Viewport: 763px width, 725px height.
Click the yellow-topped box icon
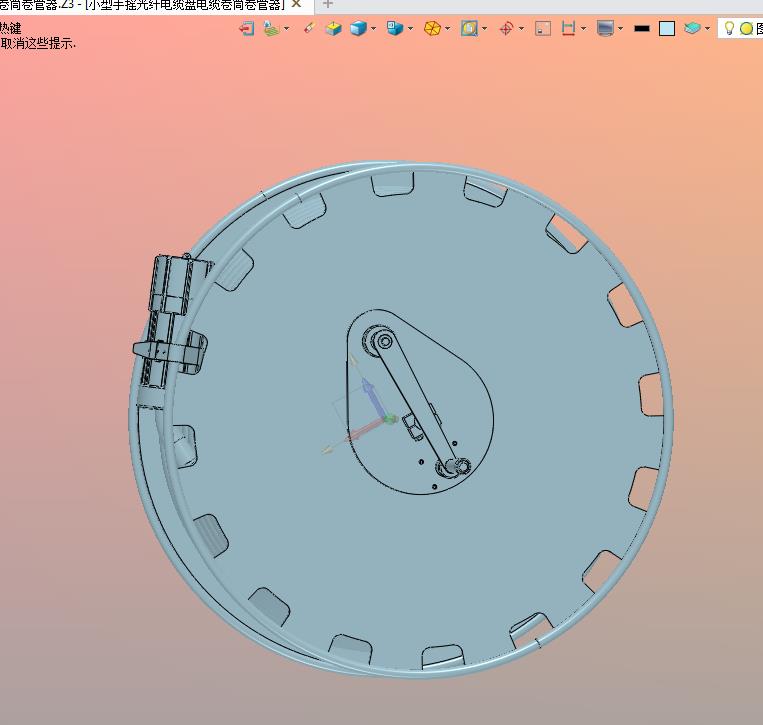333,29
